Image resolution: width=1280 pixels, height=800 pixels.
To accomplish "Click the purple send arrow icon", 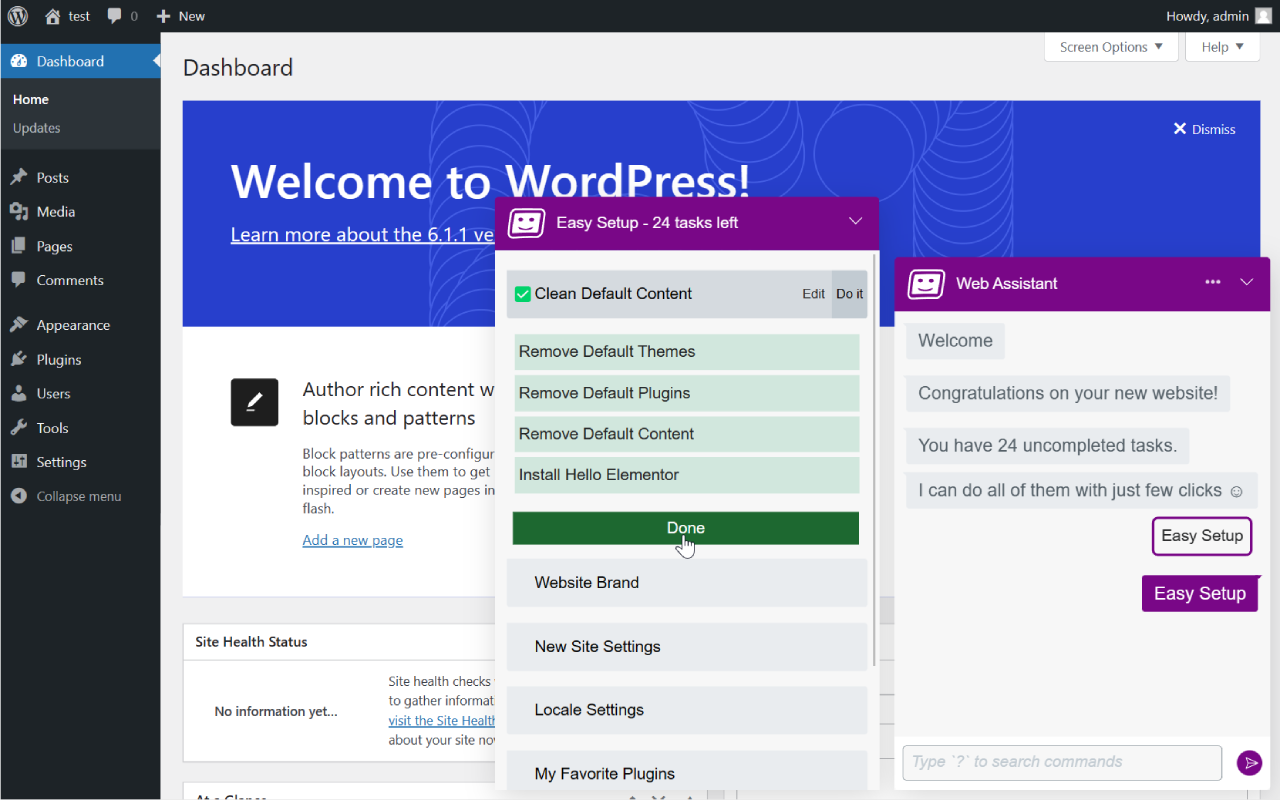I will (1249, 763).
